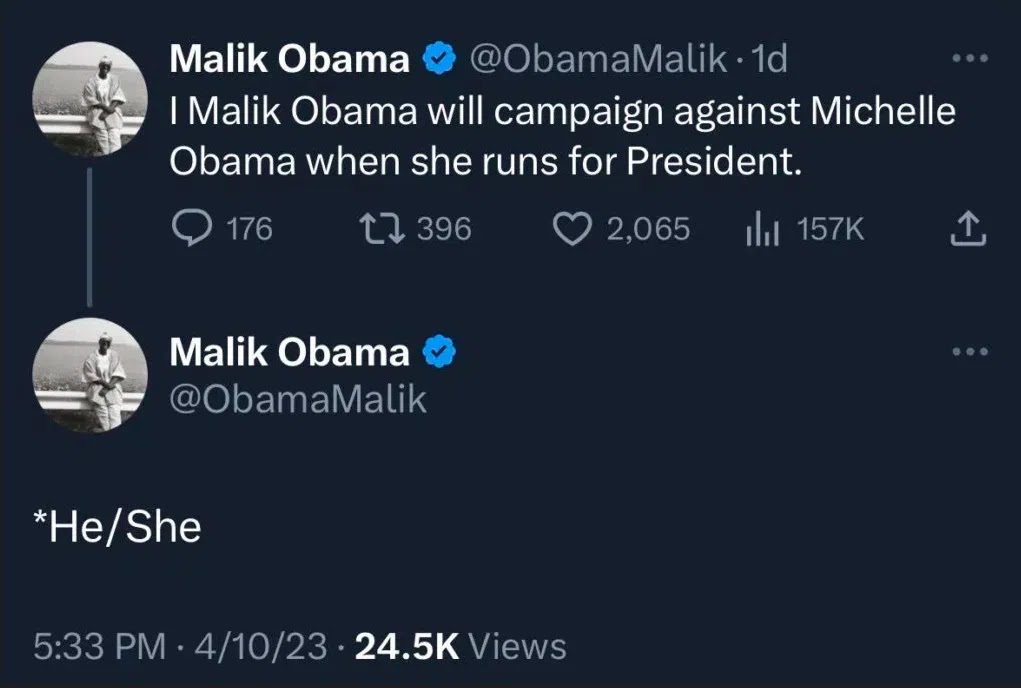Open the *He/She tweet's three-dot more menu
Image resolution: width=1021 pixels, height=688 pixels.
tap(969, 351)
